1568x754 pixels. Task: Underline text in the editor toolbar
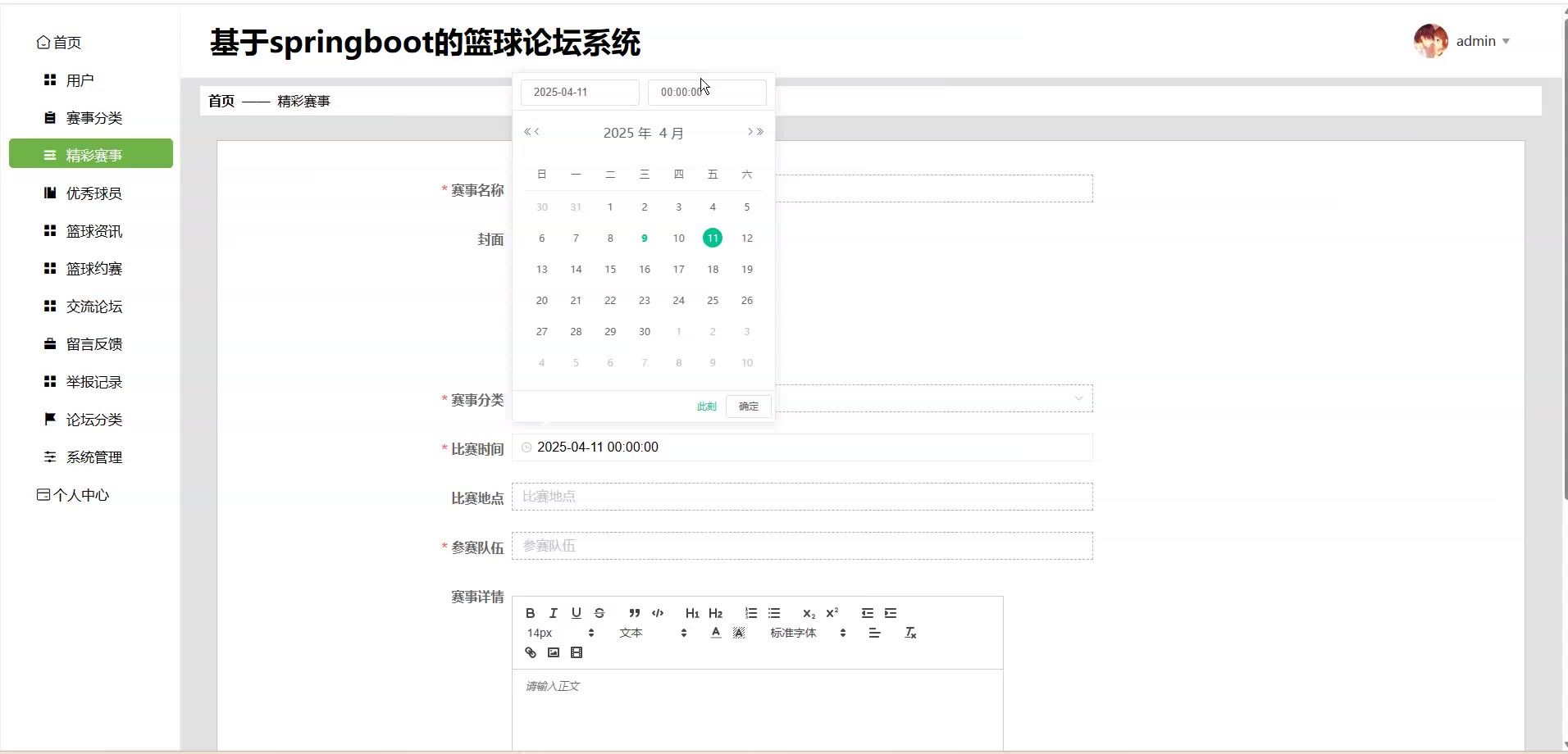pos(577,613)
